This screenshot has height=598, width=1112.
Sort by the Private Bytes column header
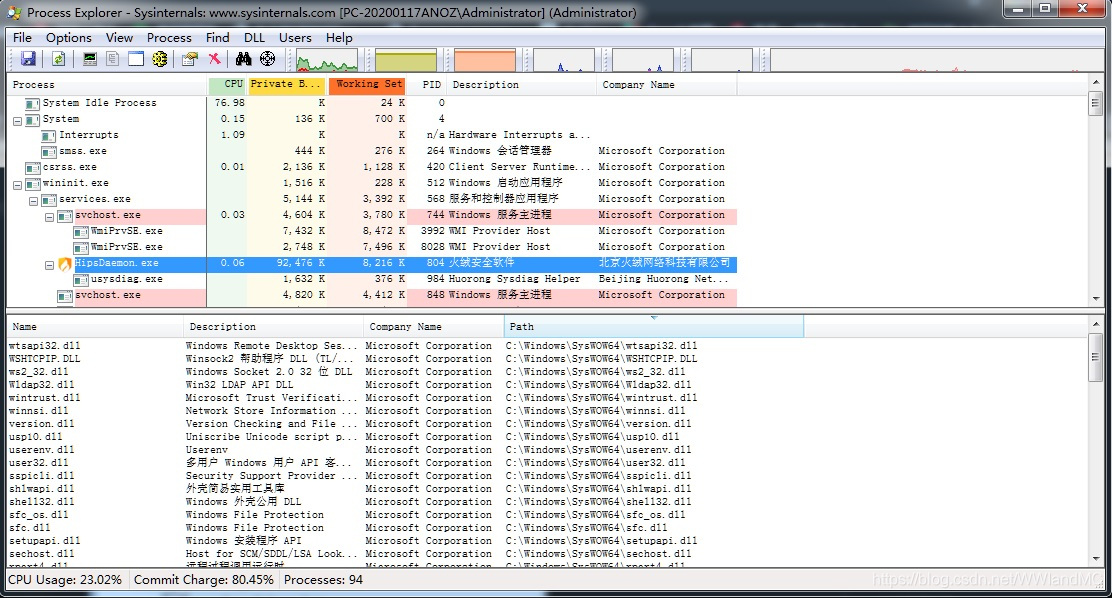pos(287,85)
